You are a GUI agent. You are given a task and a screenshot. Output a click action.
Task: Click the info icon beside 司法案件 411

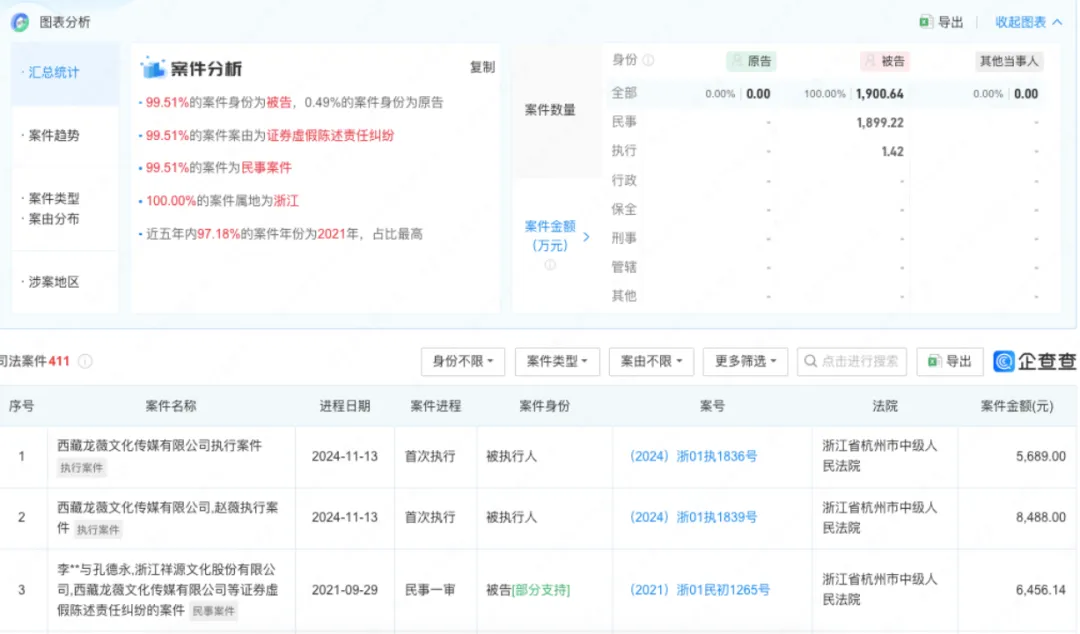(x=85, y=361)
